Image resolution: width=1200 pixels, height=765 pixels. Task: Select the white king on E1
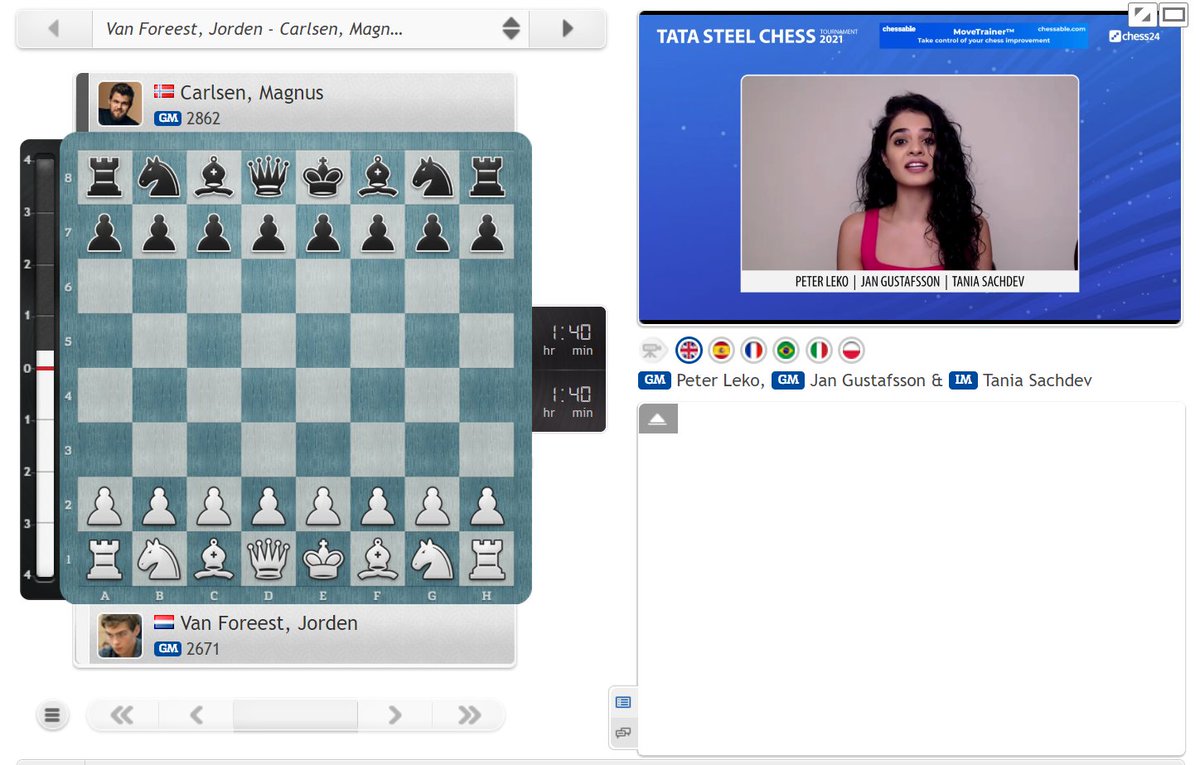(323, 558)
